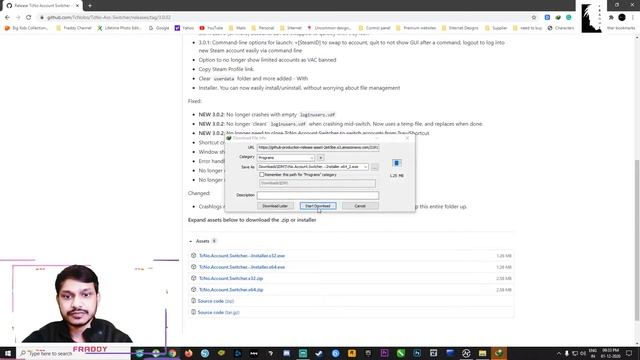Image resolution: width=640 pixels, height=360 pixels.
Task: Click the taskbar clock and date
Action: (x=610, y=353)
